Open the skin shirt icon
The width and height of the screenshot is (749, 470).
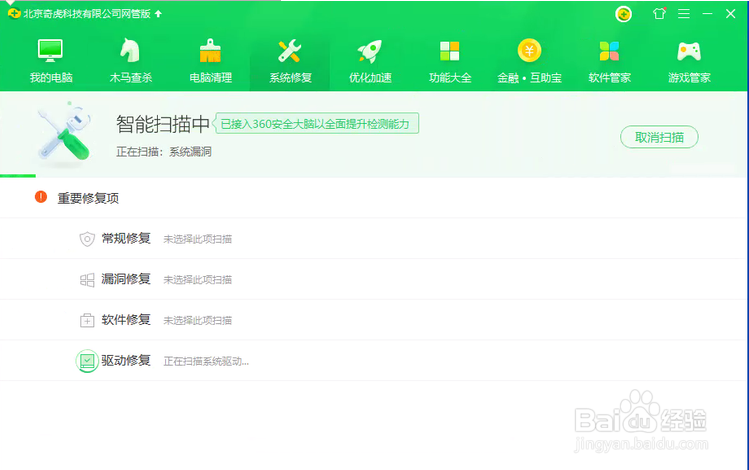[x=659, y=13]
